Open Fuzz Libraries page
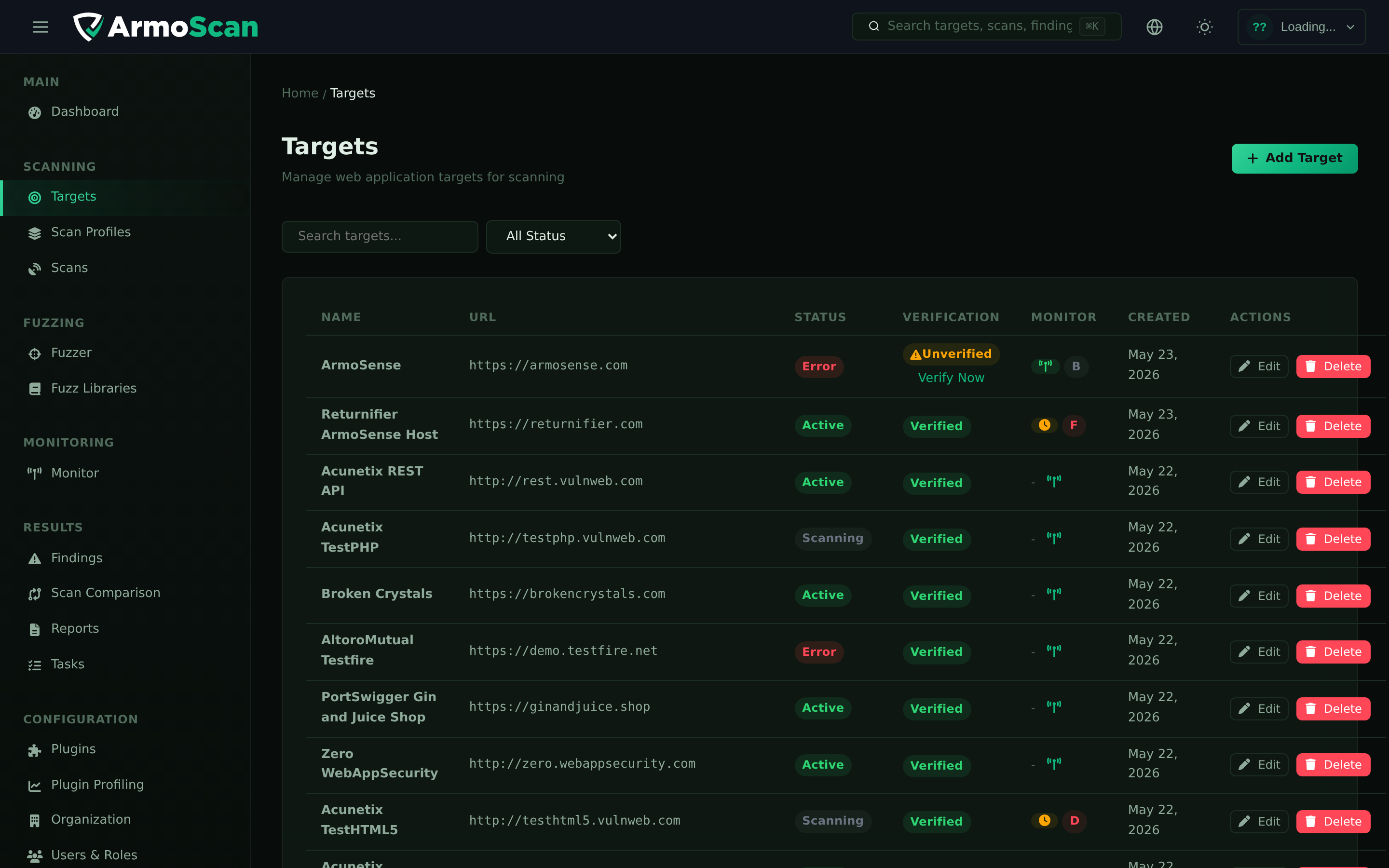This screenshot has width=1389, height=868. (125, 389)
